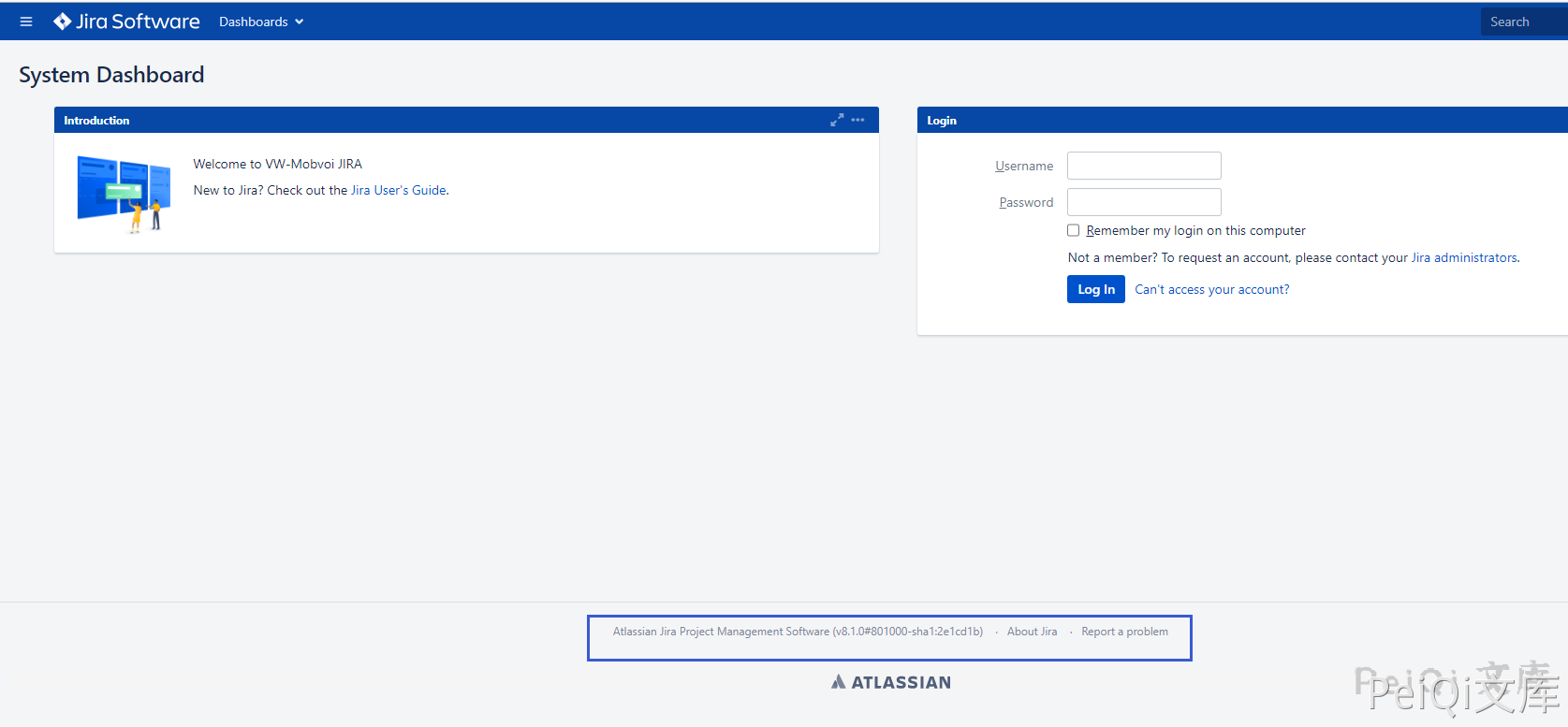Click the Introduction gadget title
Image resolution: width=1568 pixels, height=727 pixels.
pyautogui.click(x=96, y=120)
